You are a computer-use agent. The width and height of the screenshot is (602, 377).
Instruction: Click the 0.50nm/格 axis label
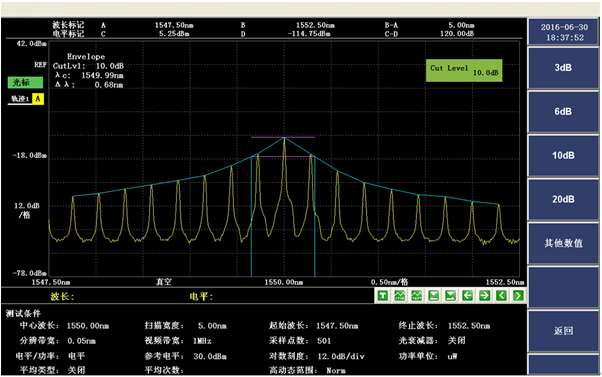(x=389, y=282)
